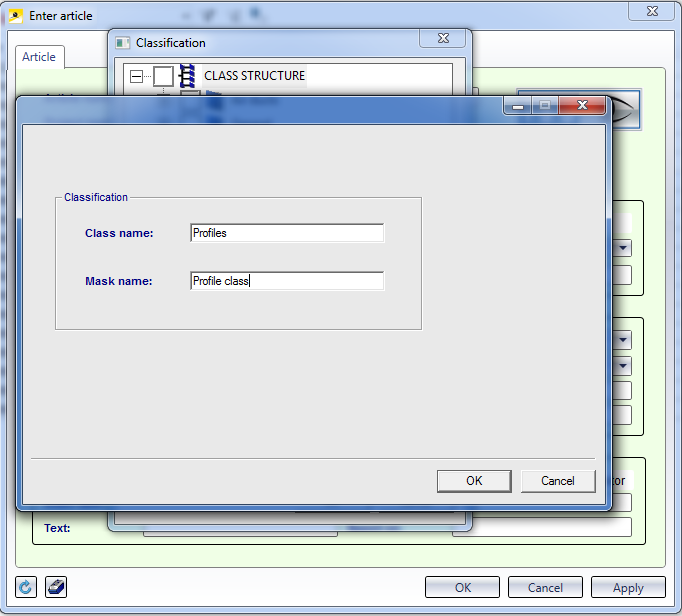This screenshot has height=616, width=682.
Task: Toggle the CLASS STRUCTURE checkbox
Action: (x=163, y=76)
